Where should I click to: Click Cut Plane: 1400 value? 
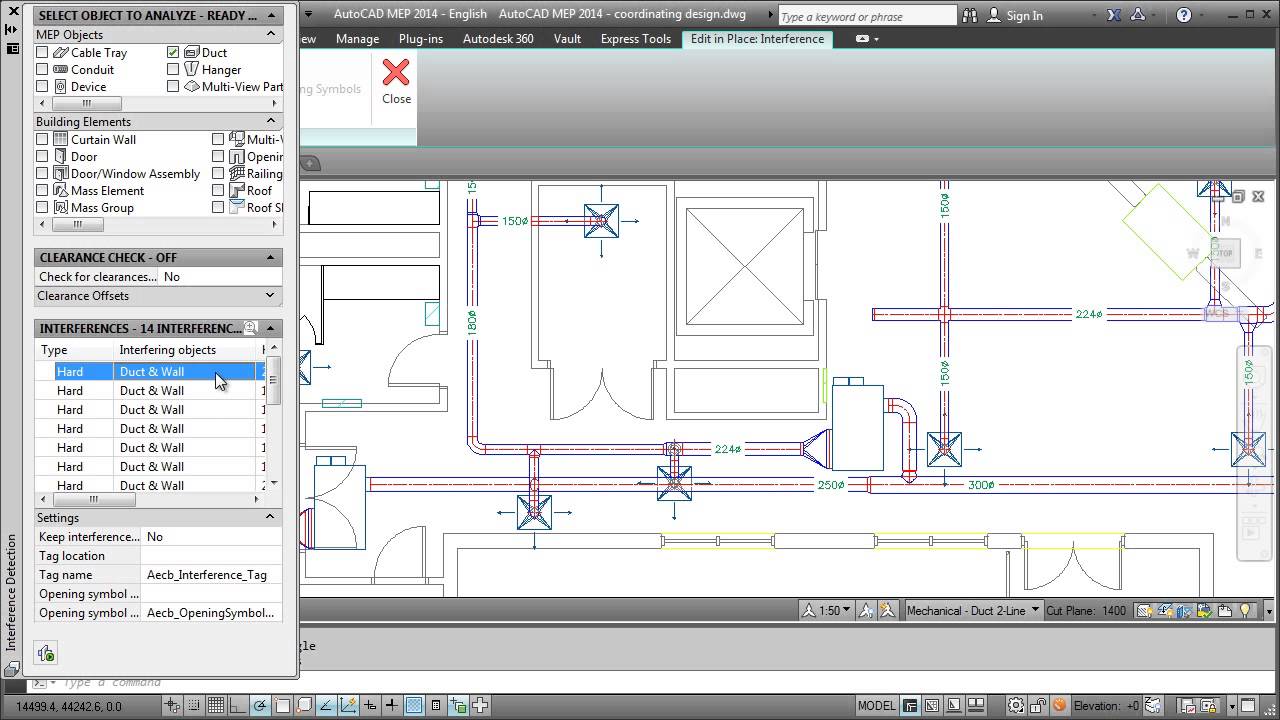[1086, 610]
